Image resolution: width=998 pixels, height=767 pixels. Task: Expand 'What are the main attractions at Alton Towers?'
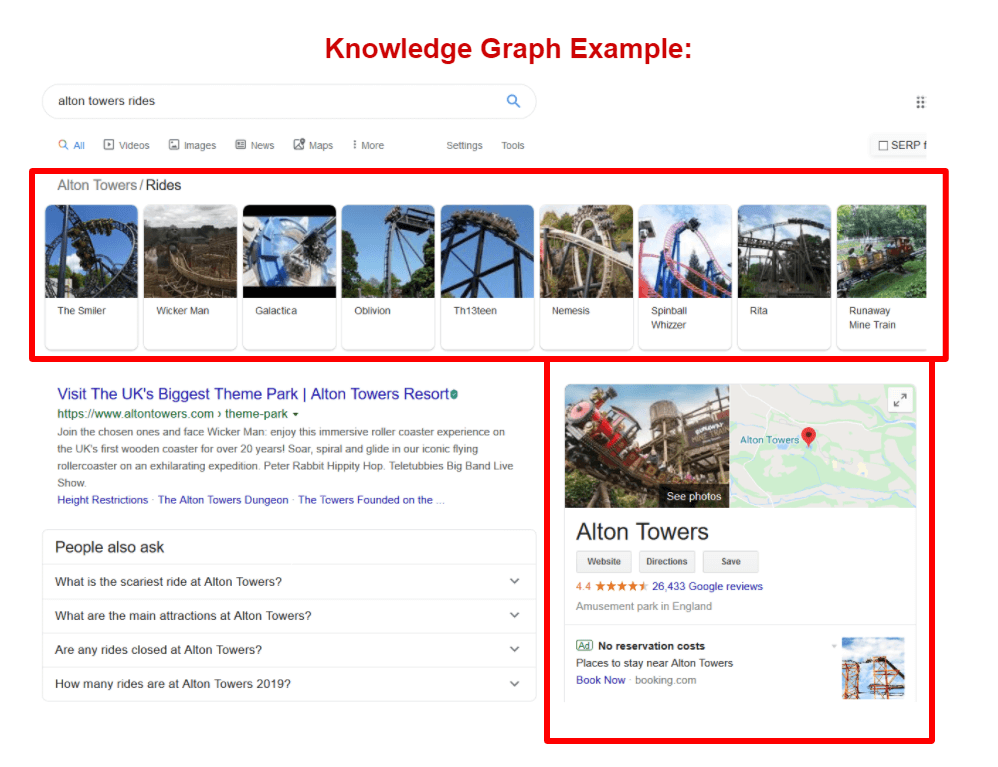(x=288, y=616)
